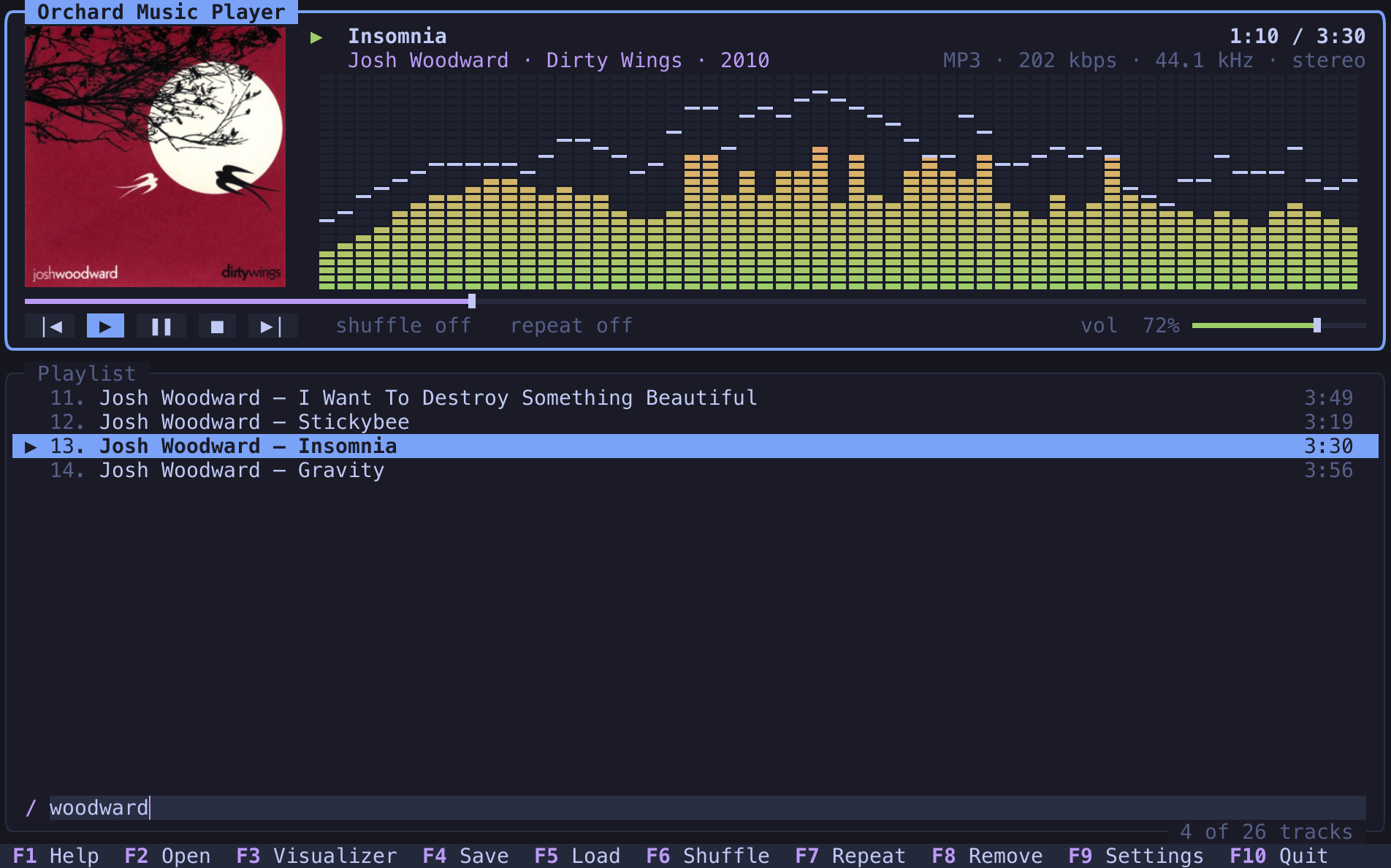Click F8 Remove
1391x868 pixels.
tap(987, 856)
